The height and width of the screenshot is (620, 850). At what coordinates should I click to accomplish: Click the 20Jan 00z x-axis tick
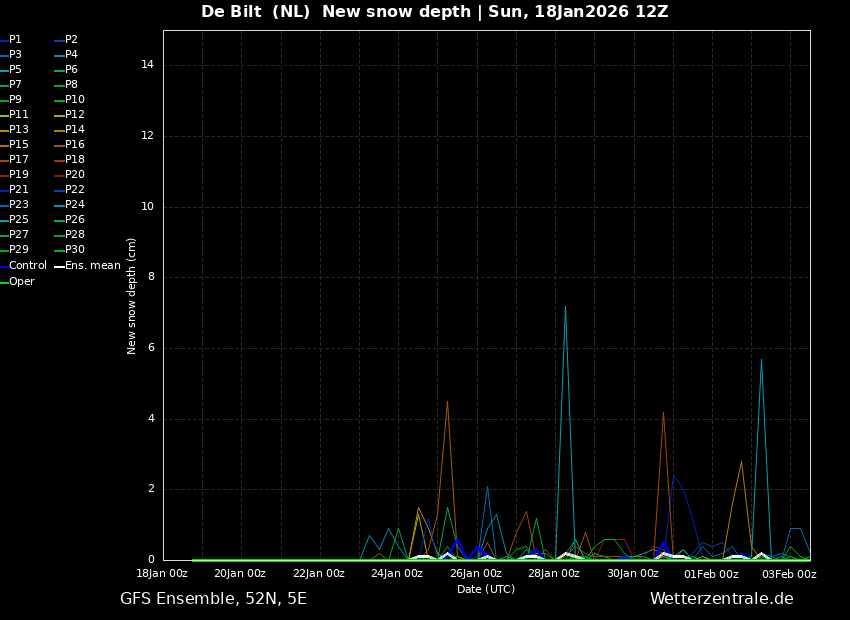[x=240, y=574]
